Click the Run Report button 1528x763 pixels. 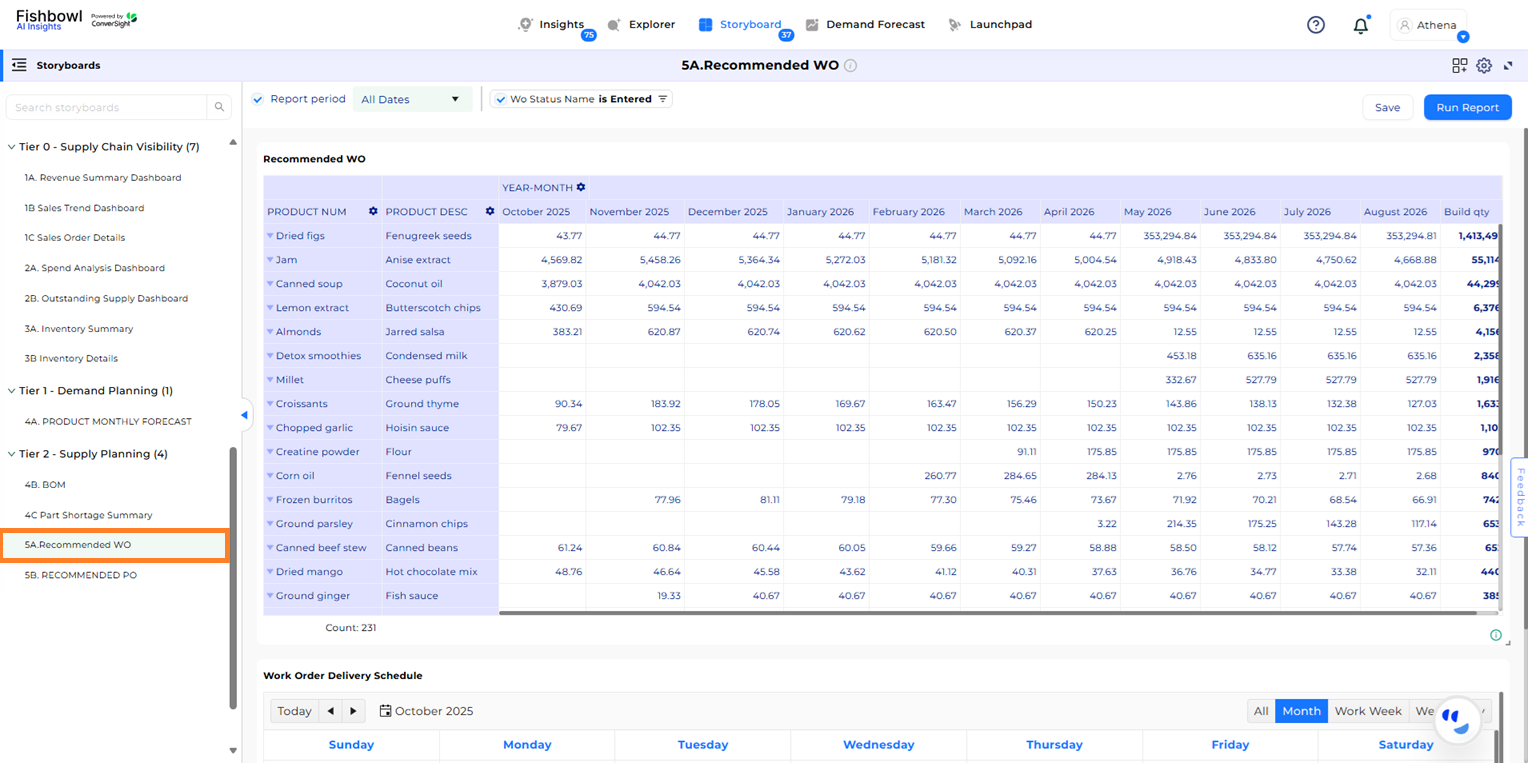(1466, 107)
